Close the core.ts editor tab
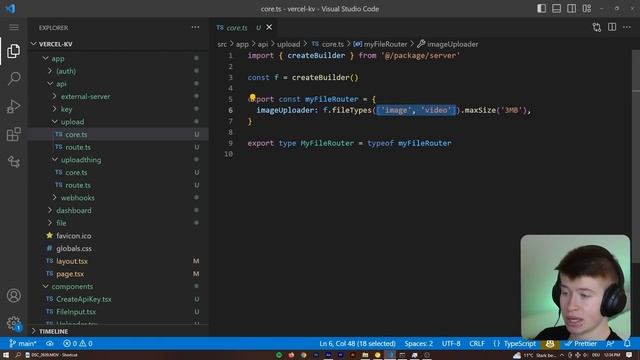 click(x=269, y=27)
